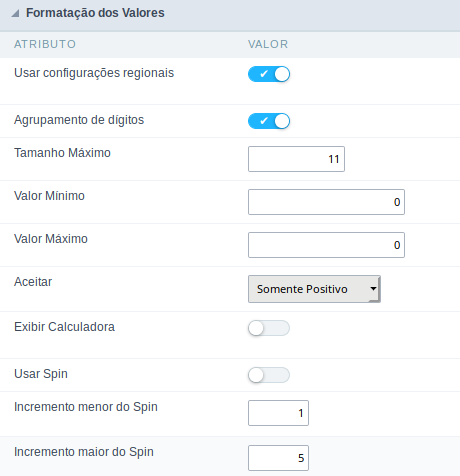The width and height of the screenshot is (460, 476).
Task: Click the Aceitar label
Action: 33,282
